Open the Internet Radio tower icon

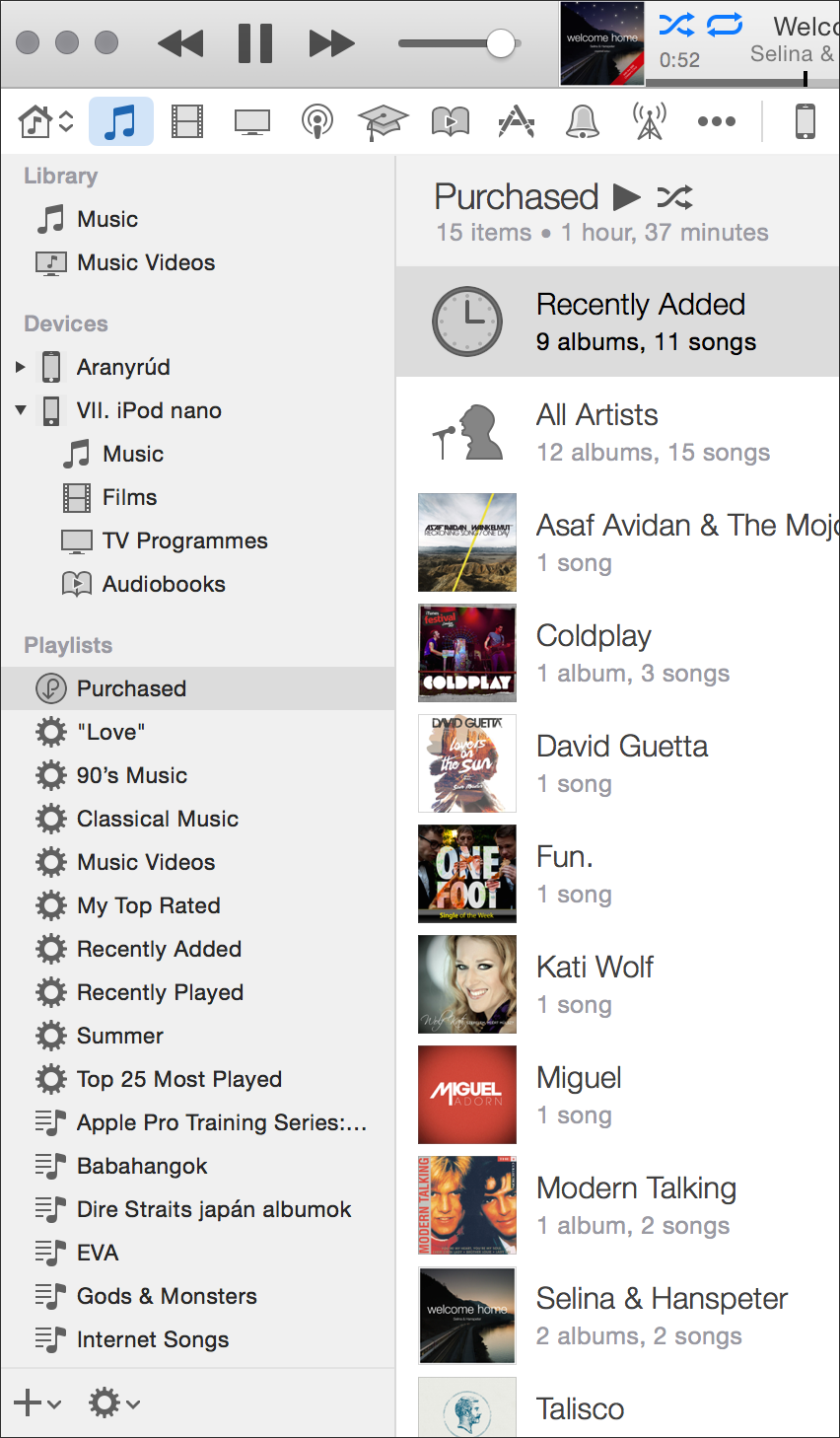tap(649, 122)
